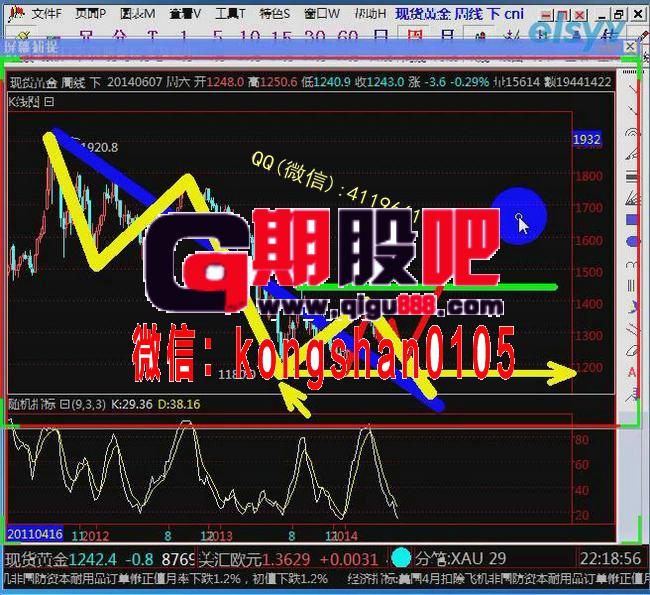650x595 pixels.
Task: Select the pencil triangle drawing tool
Action: tap(633, 154)
